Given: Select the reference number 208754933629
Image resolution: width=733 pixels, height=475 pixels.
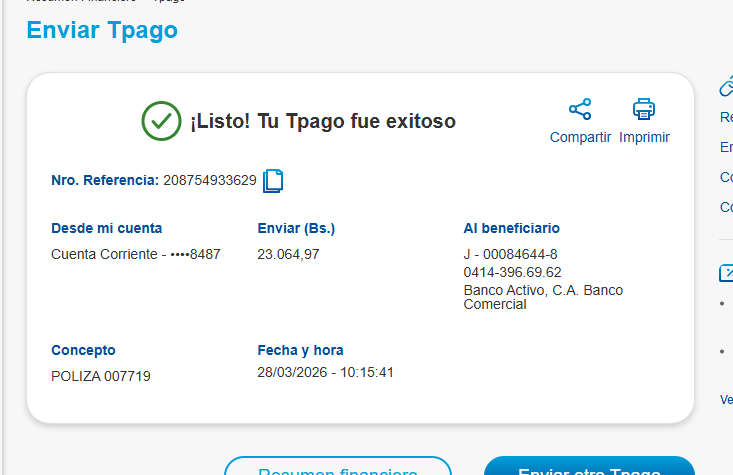Looking at the screenshot, I should [x=210, y=181].
